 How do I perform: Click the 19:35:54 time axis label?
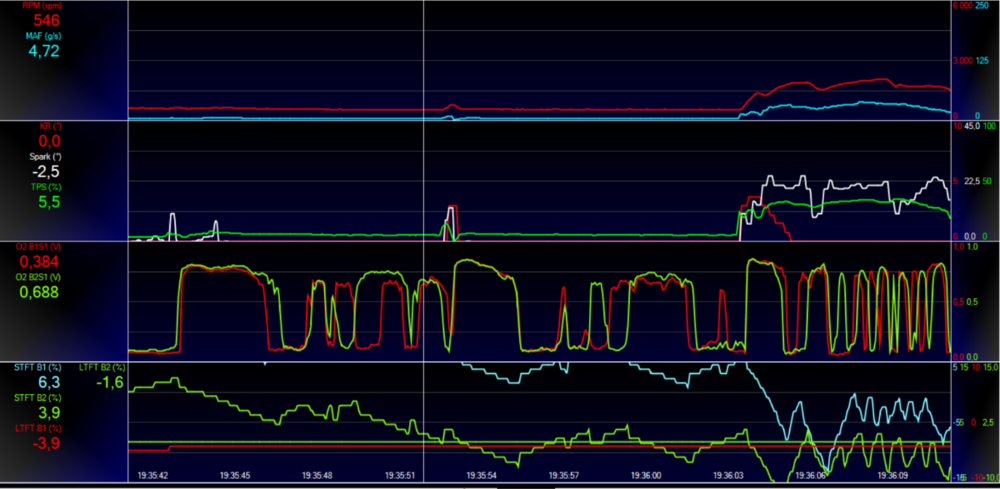pyautogui.click(x=480, y=476)
